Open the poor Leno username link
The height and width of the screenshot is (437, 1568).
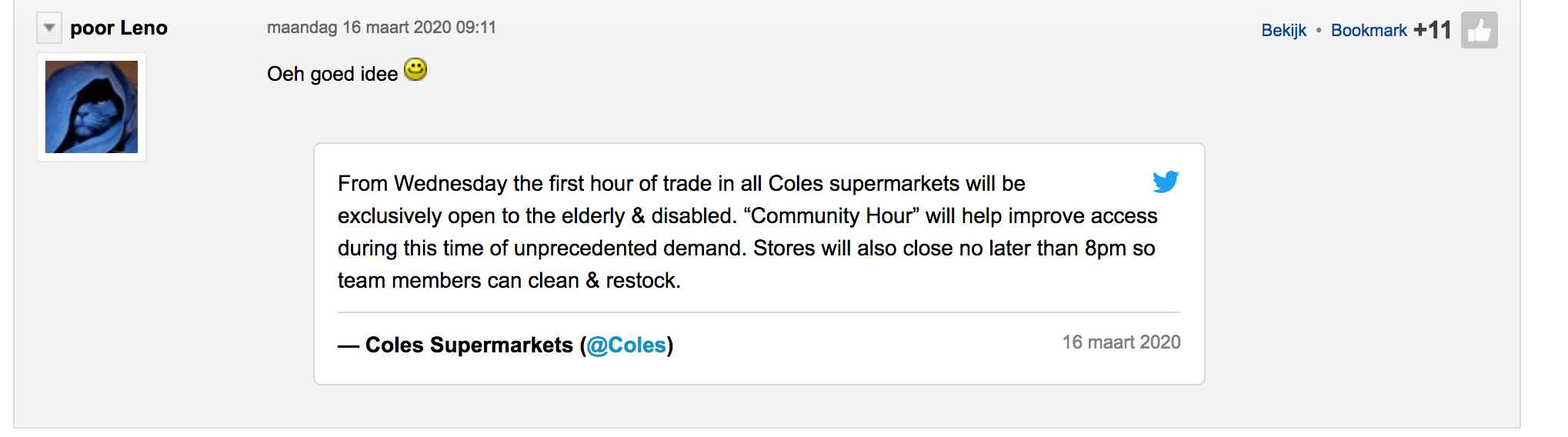pyautogui.click(x=118, y=28)
